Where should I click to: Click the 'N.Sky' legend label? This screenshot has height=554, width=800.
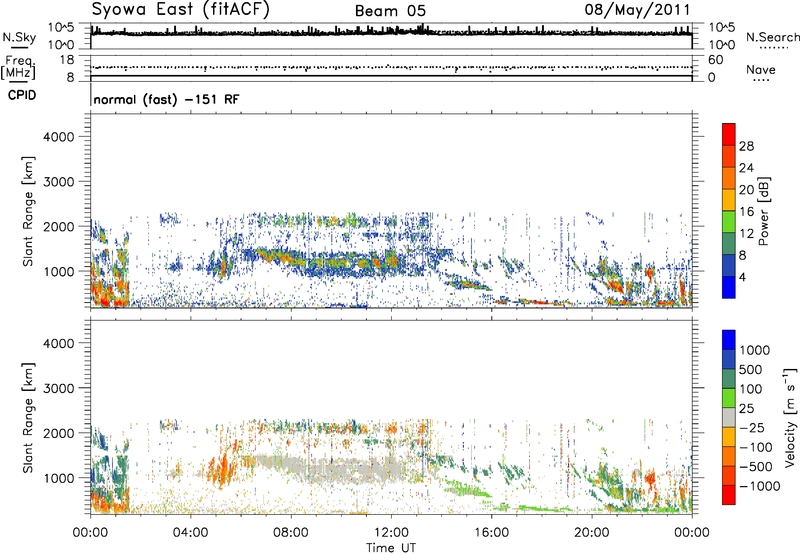19,37
